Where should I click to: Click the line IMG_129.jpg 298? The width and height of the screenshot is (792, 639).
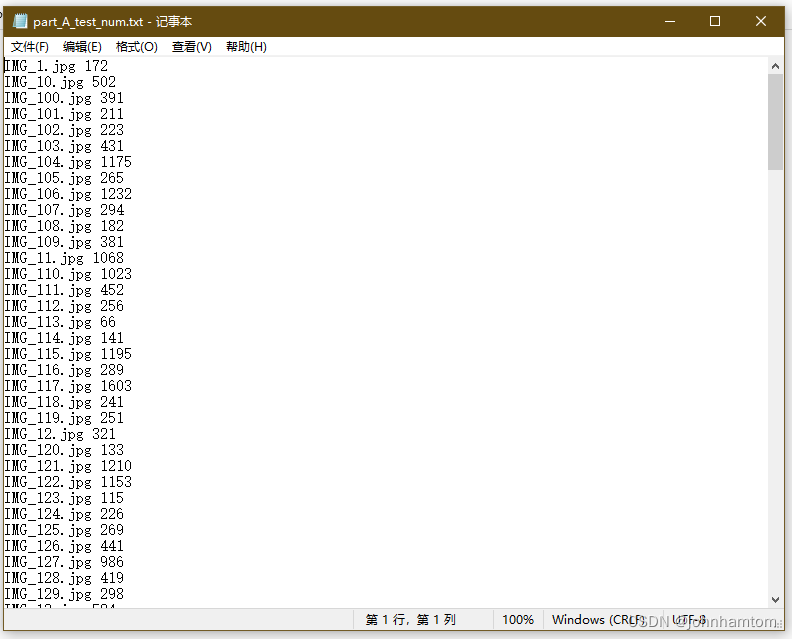click(64, 594)
